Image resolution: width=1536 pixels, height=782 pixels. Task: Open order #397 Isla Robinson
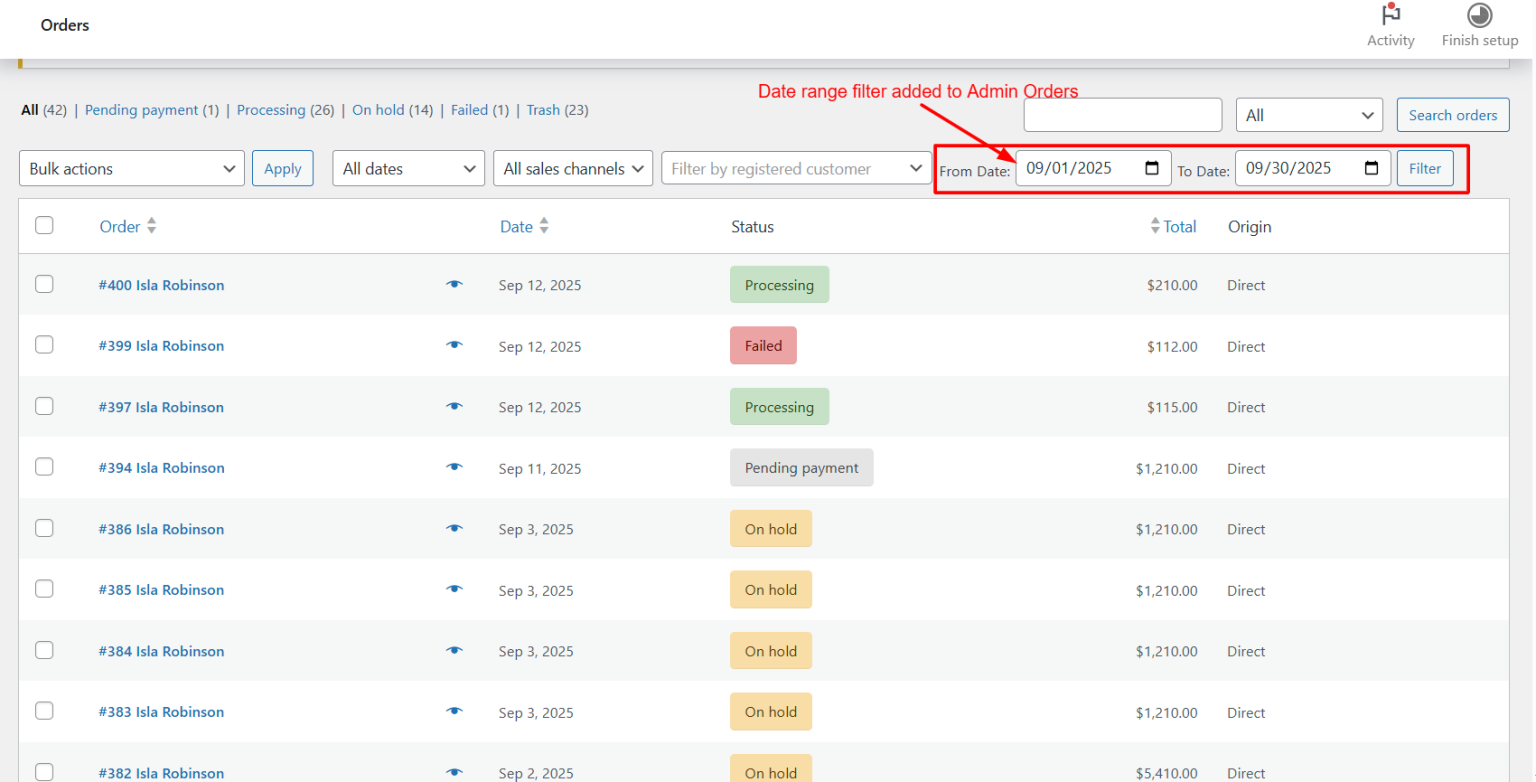point(161,407)
